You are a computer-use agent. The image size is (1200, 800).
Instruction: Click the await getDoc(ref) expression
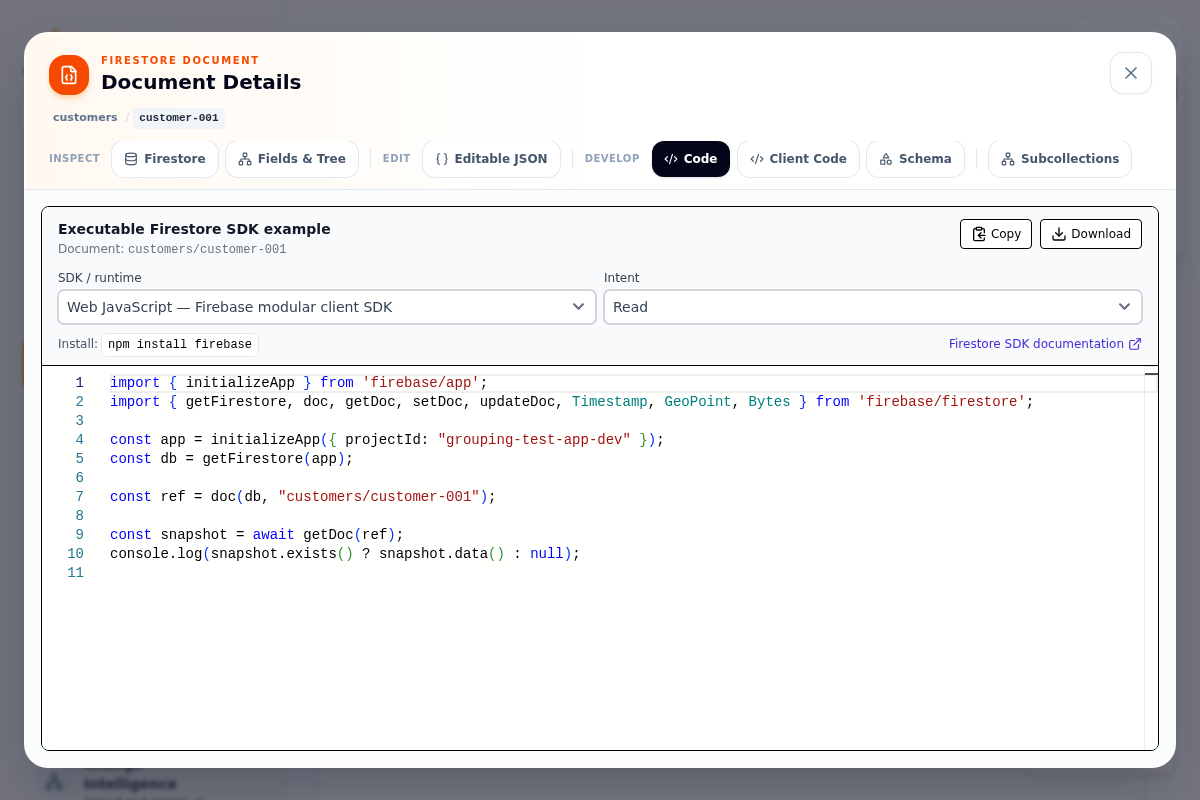click(324, 535)
